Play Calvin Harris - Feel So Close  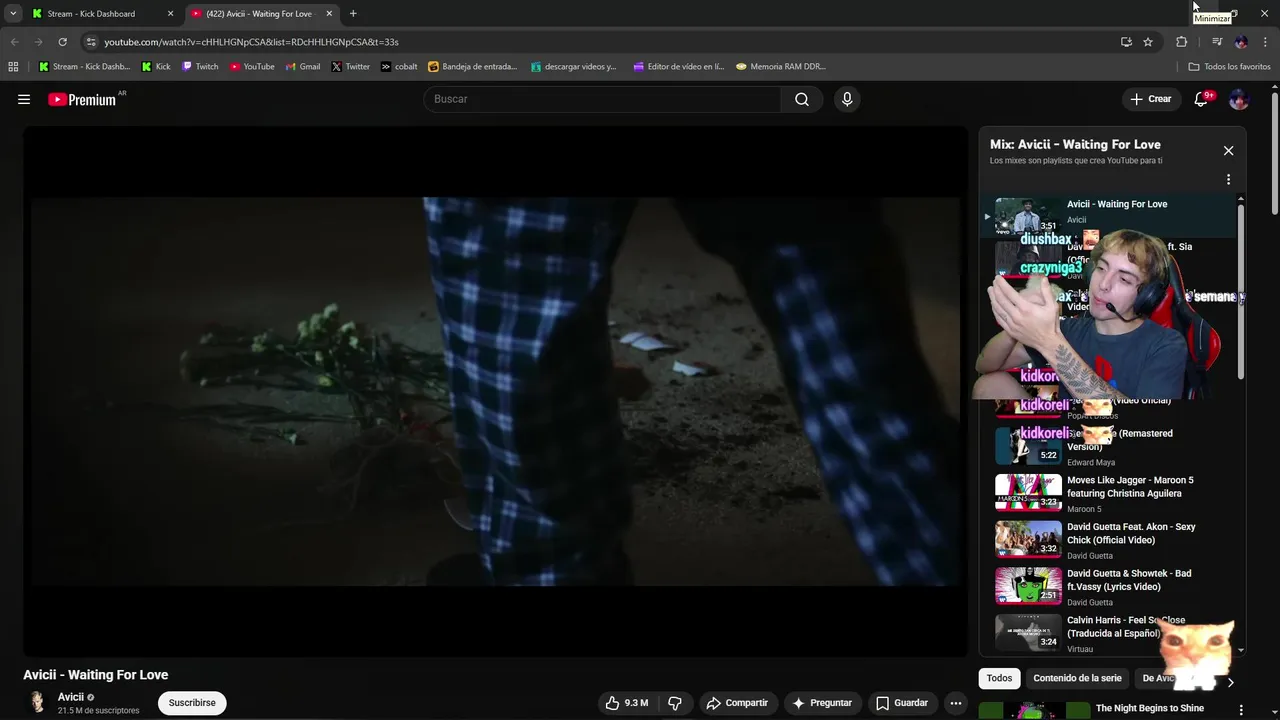point(1110,634)
